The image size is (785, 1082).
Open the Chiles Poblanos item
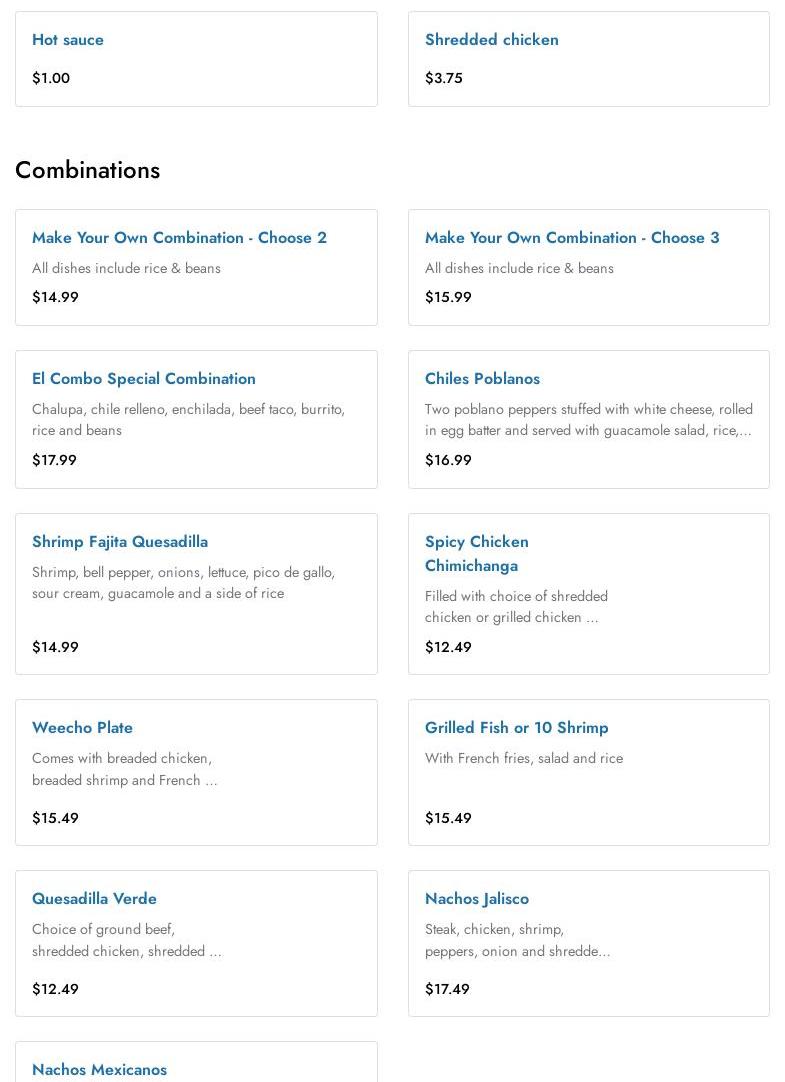click(x=482, y=379)
